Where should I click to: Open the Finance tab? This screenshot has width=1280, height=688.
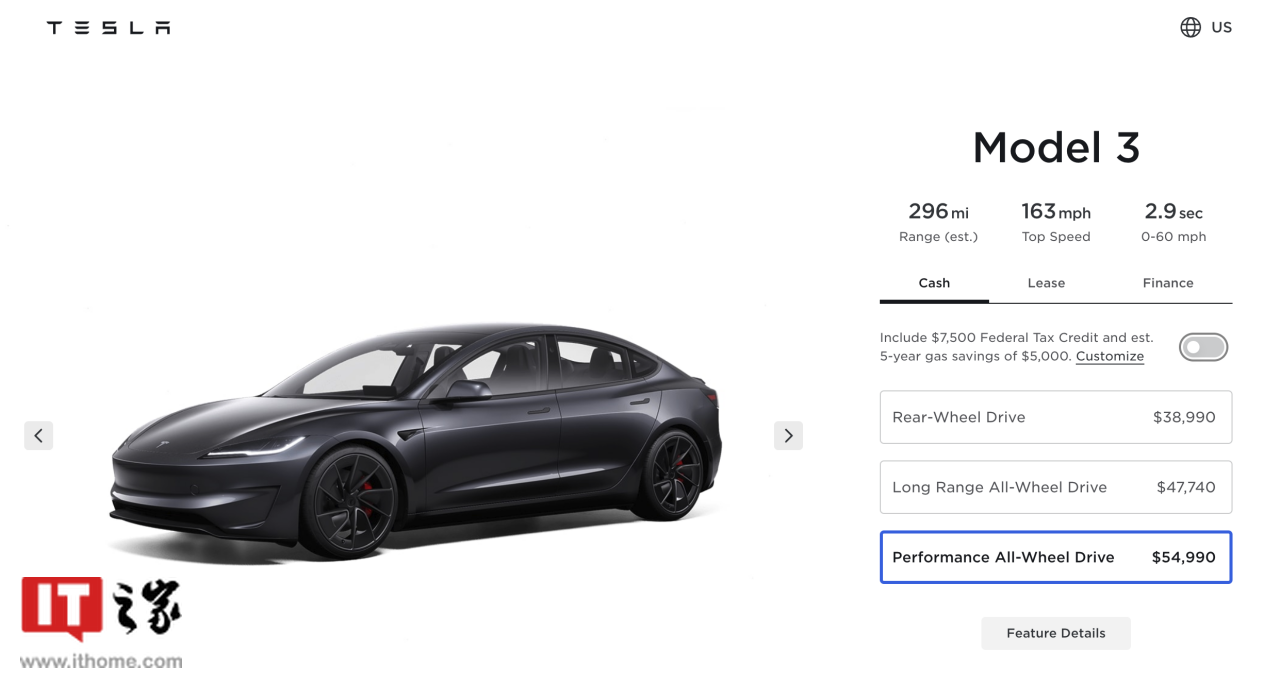point(1168,283)
